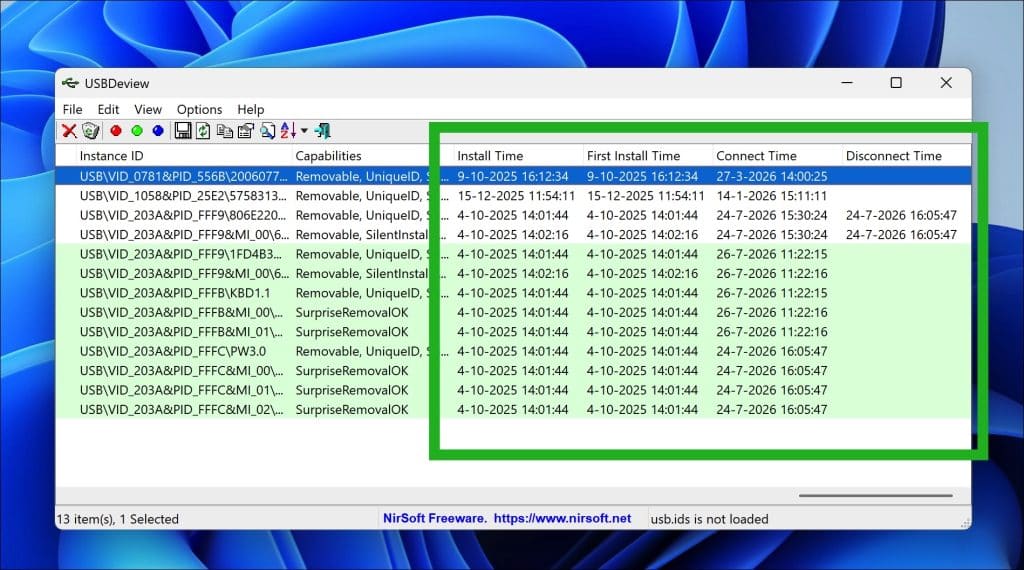Click the exit door toolbar icon
1024x570 pixels.
pos(323,131)
